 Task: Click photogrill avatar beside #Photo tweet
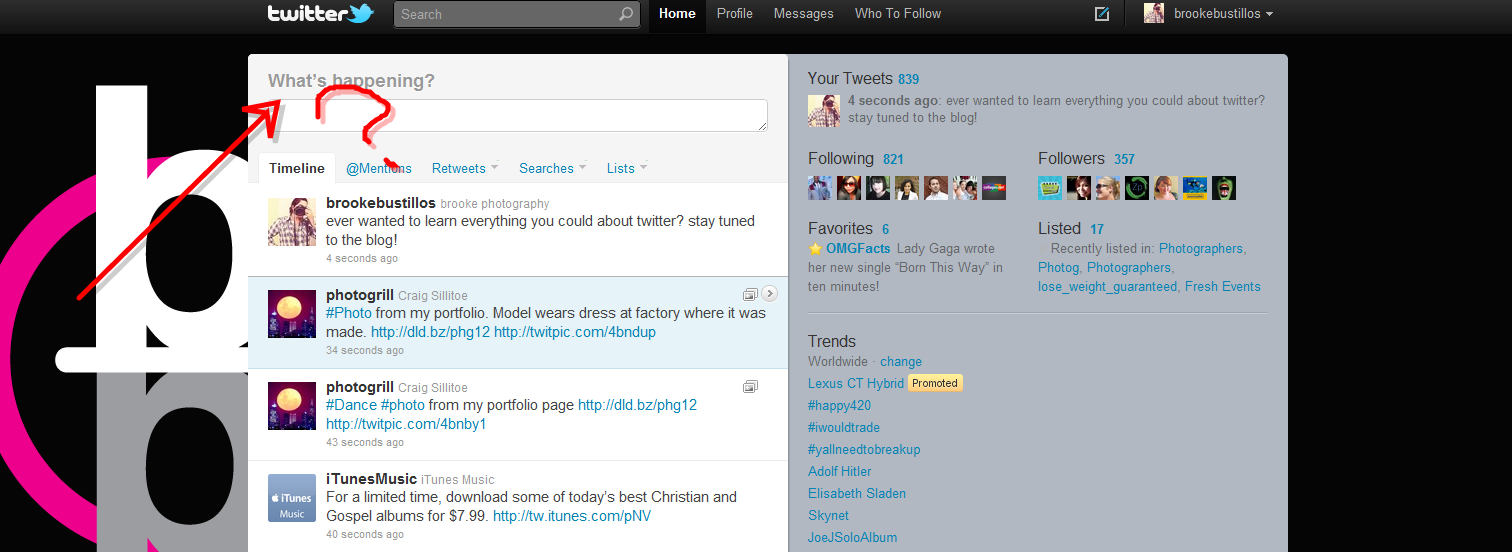(292, 313)
